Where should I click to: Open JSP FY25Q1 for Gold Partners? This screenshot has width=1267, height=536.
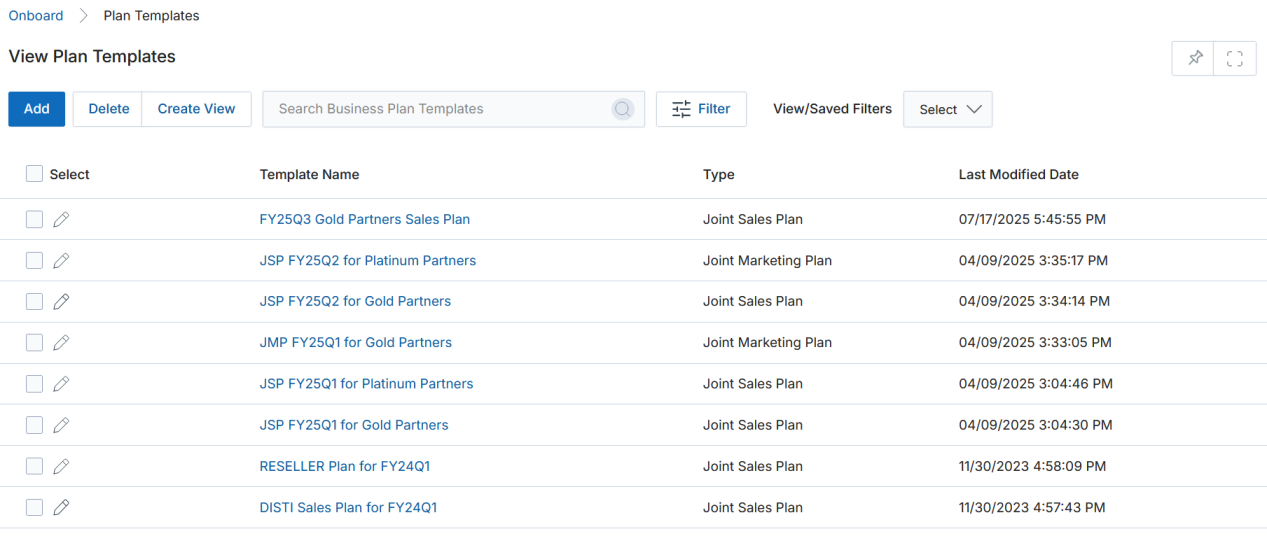tap(354, 425)
